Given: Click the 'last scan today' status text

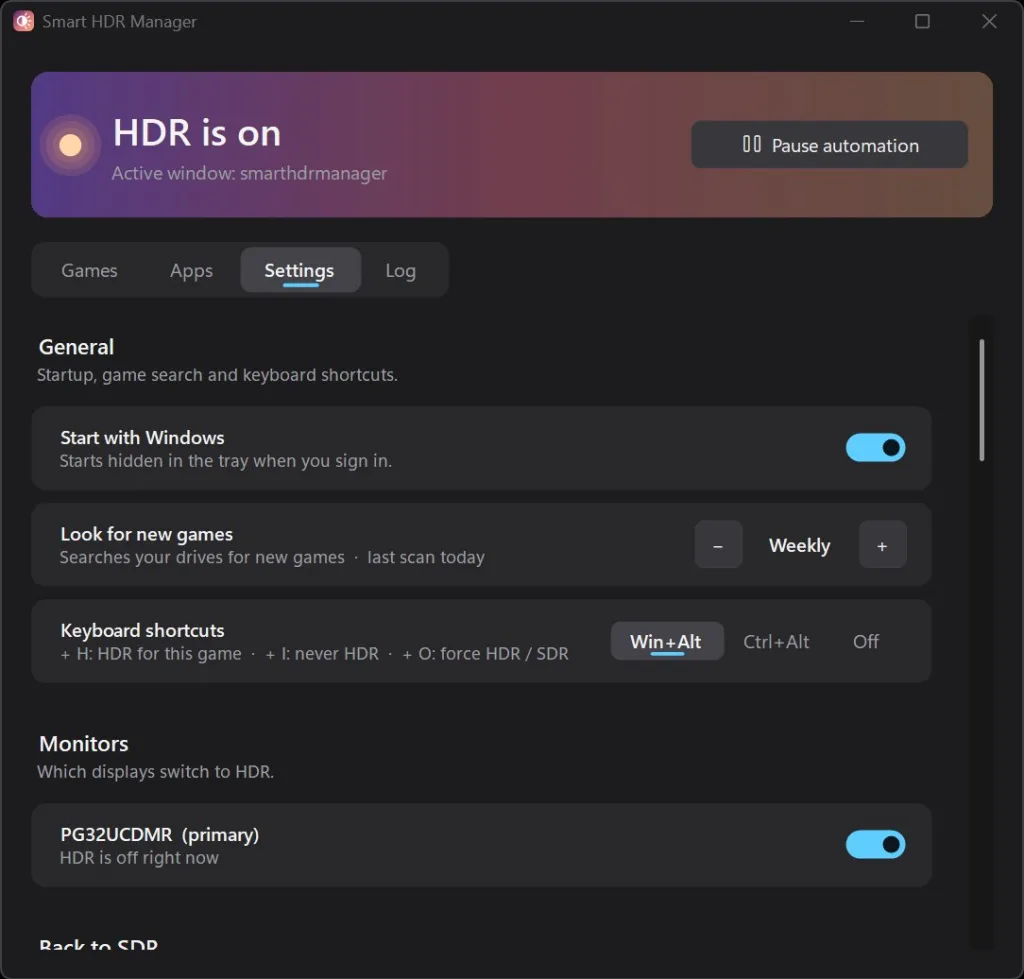Looking at the screenshot, I should click(426, 558).
